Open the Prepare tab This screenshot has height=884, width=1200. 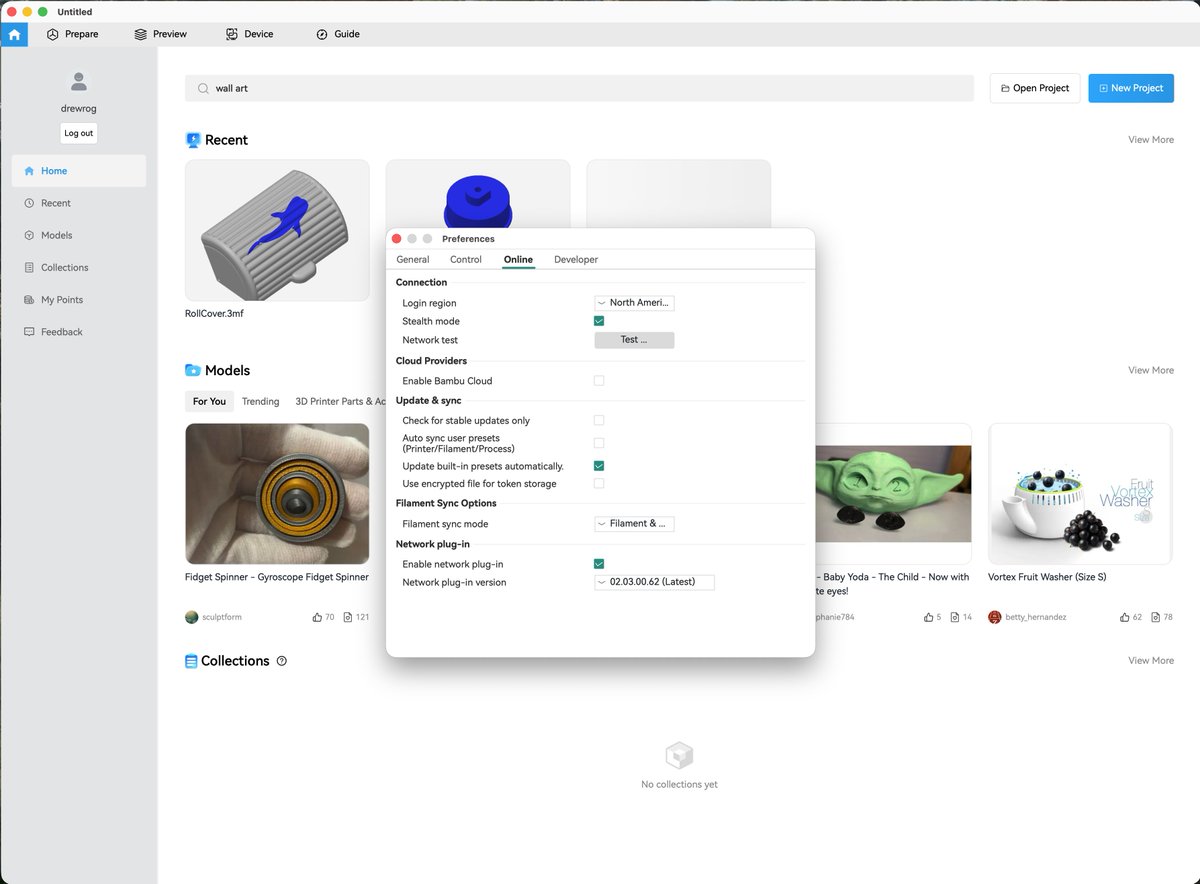point(72,34)
